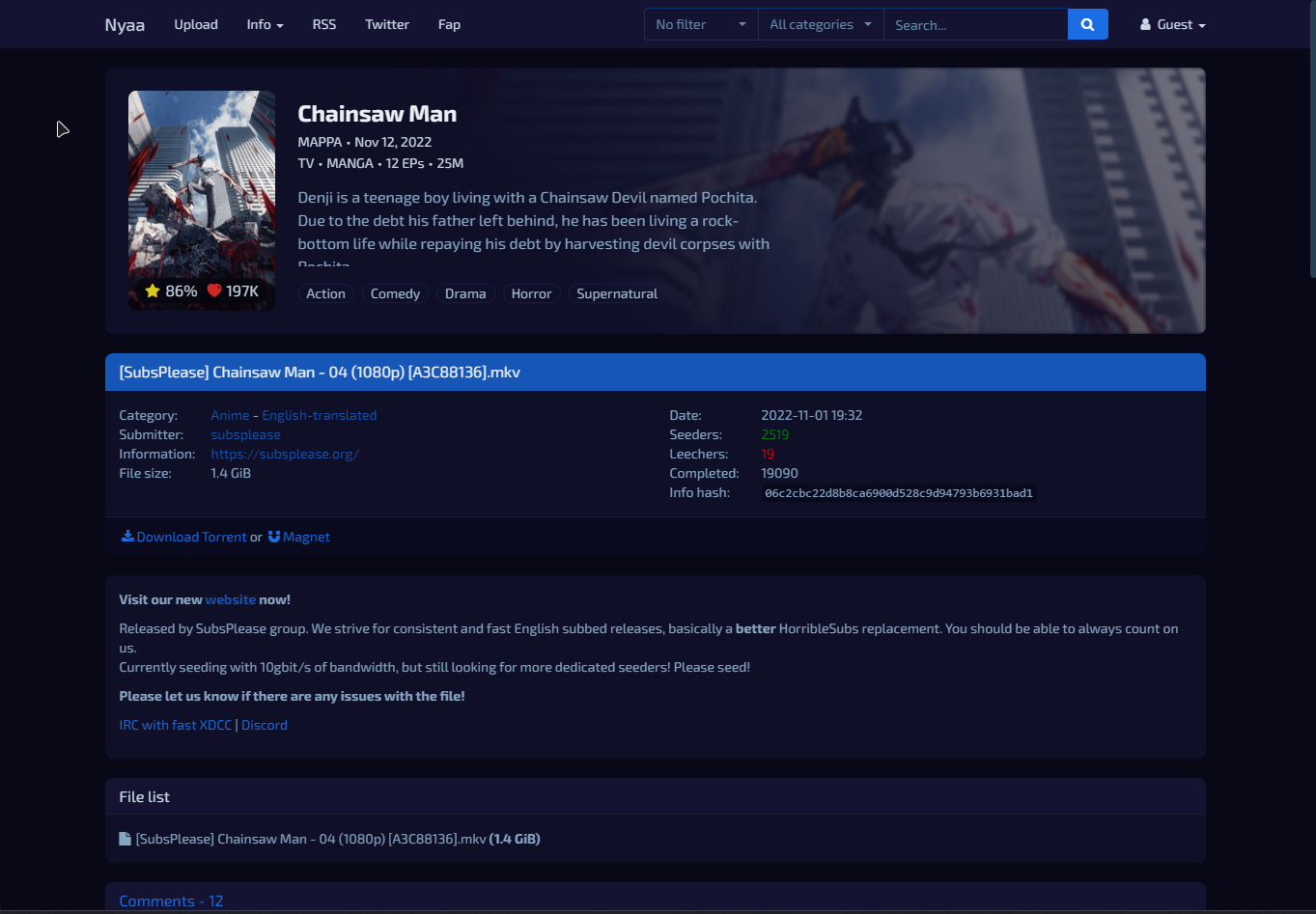The height and width of the screenshot is (914, 1316).
Task: Focus the Search text field
Action: pyautogui.click(x=975, y=25)
